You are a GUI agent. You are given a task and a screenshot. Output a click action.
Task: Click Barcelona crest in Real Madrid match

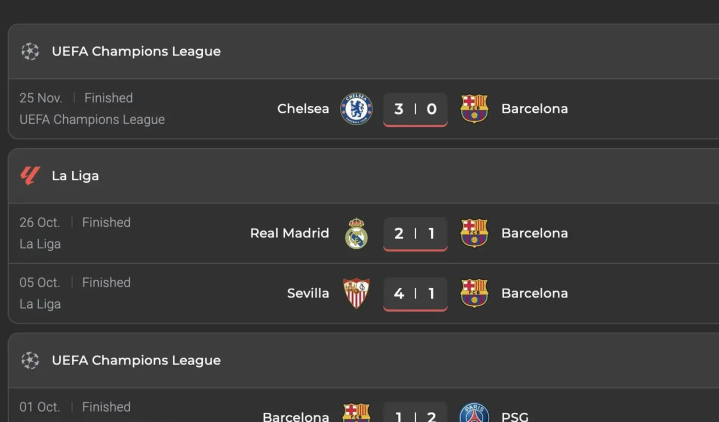tap(474, 234)
